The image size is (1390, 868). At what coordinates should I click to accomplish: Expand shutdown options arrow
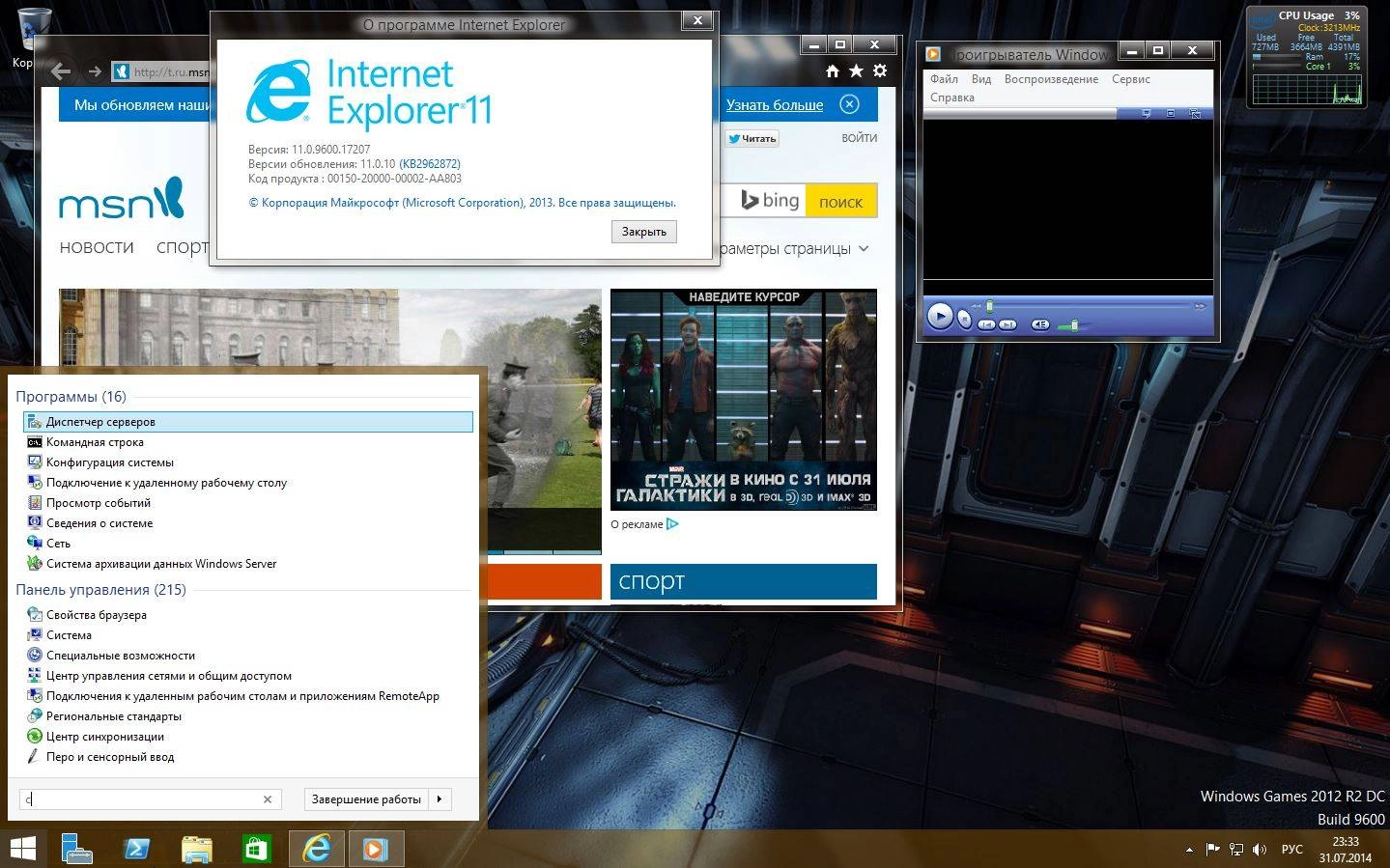(x=440, y=799)
